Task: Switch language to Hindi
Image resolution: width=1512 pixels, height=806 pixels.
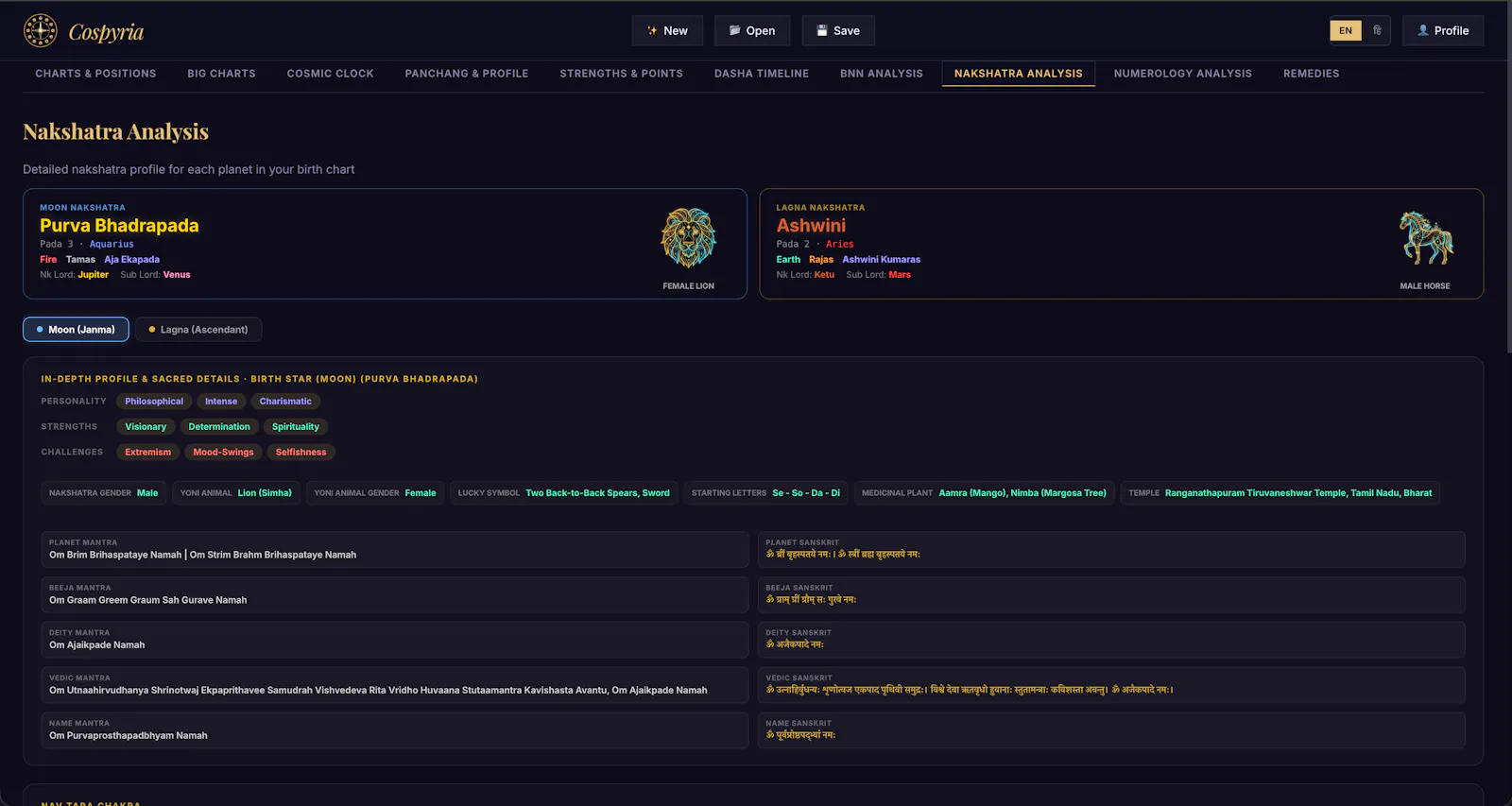Action: click(1377, 30)
